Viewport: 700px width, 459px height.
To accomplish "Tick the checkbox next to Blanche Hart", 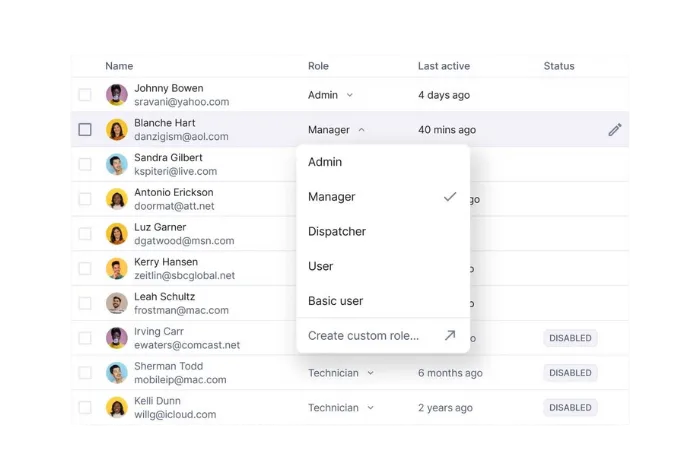I will coord(85,129).
